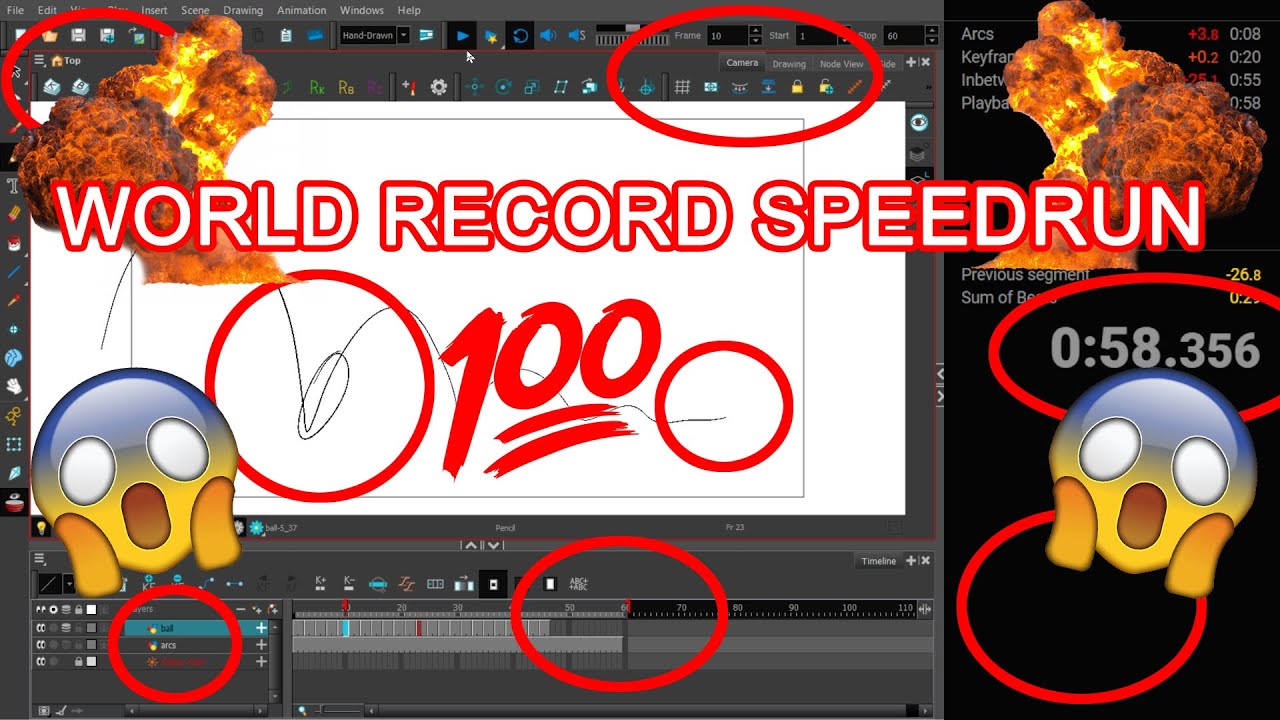Switch to the Camera view tab
Screen dimensions: 1280x720
[x=742, y=63]
